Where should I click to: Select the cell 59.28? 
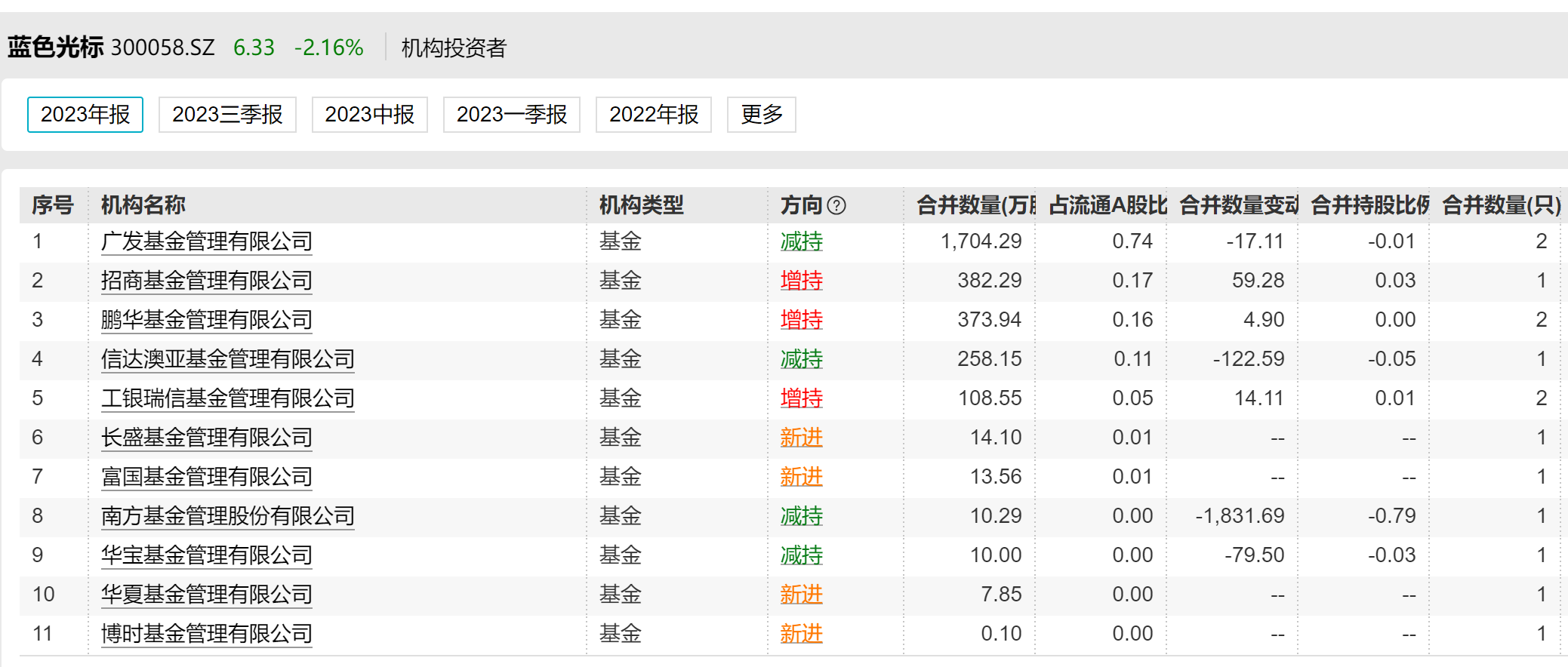click(x=1258, y=281)
